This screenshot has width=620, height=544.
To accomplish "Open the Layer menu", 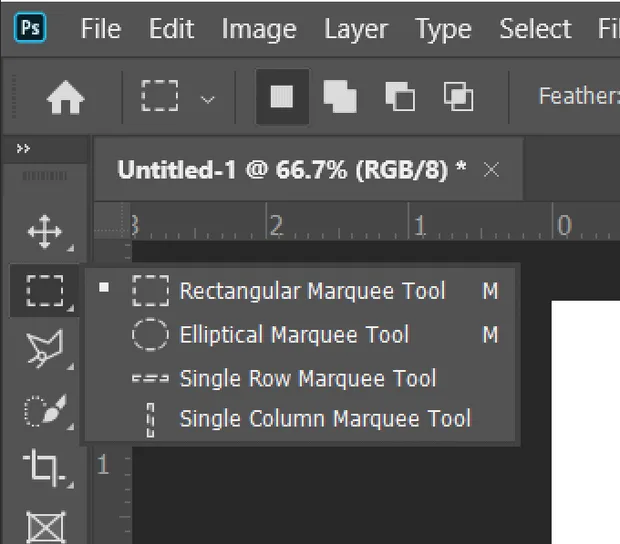I will coord(356,30).
